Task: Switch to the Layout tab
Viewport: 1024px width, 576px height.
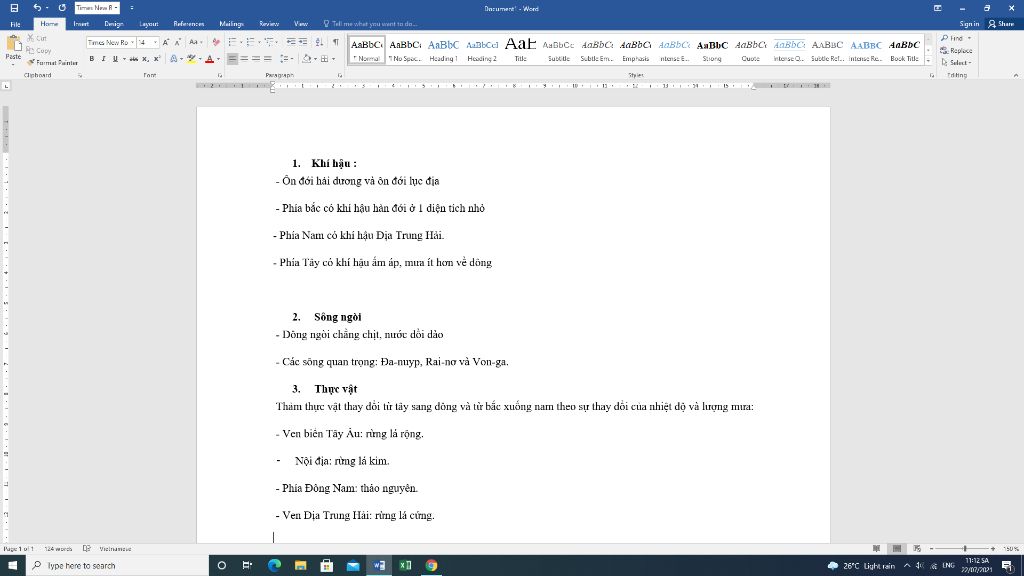Action: [149, 24]
